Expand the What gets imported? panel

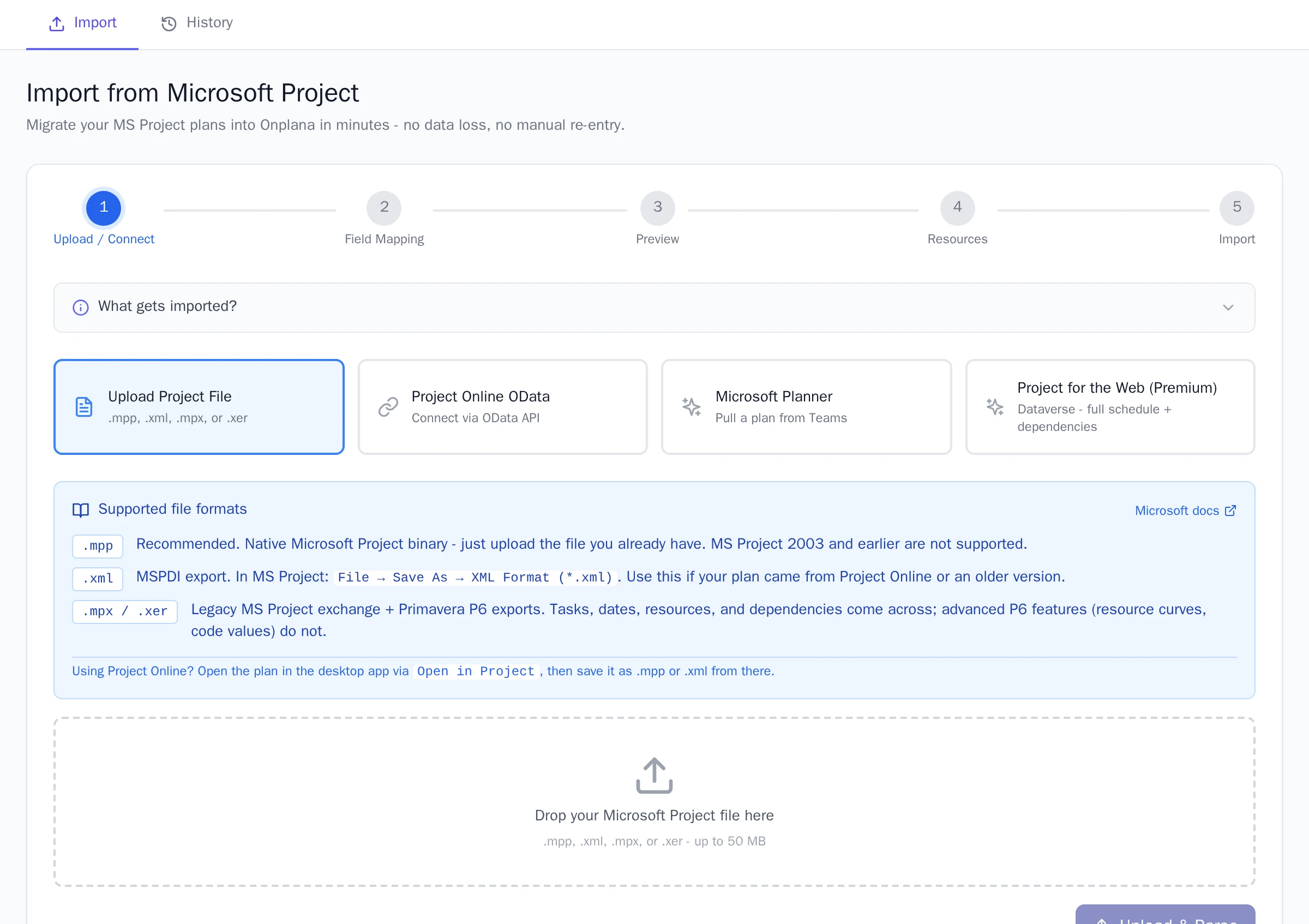pos(654,307)
